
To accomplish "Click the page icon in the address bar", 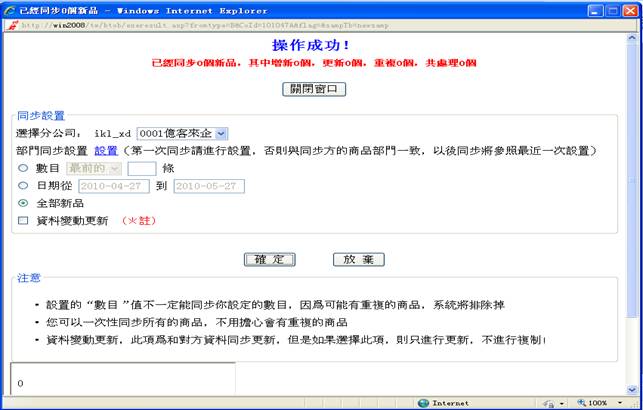I will click(11, 26).
